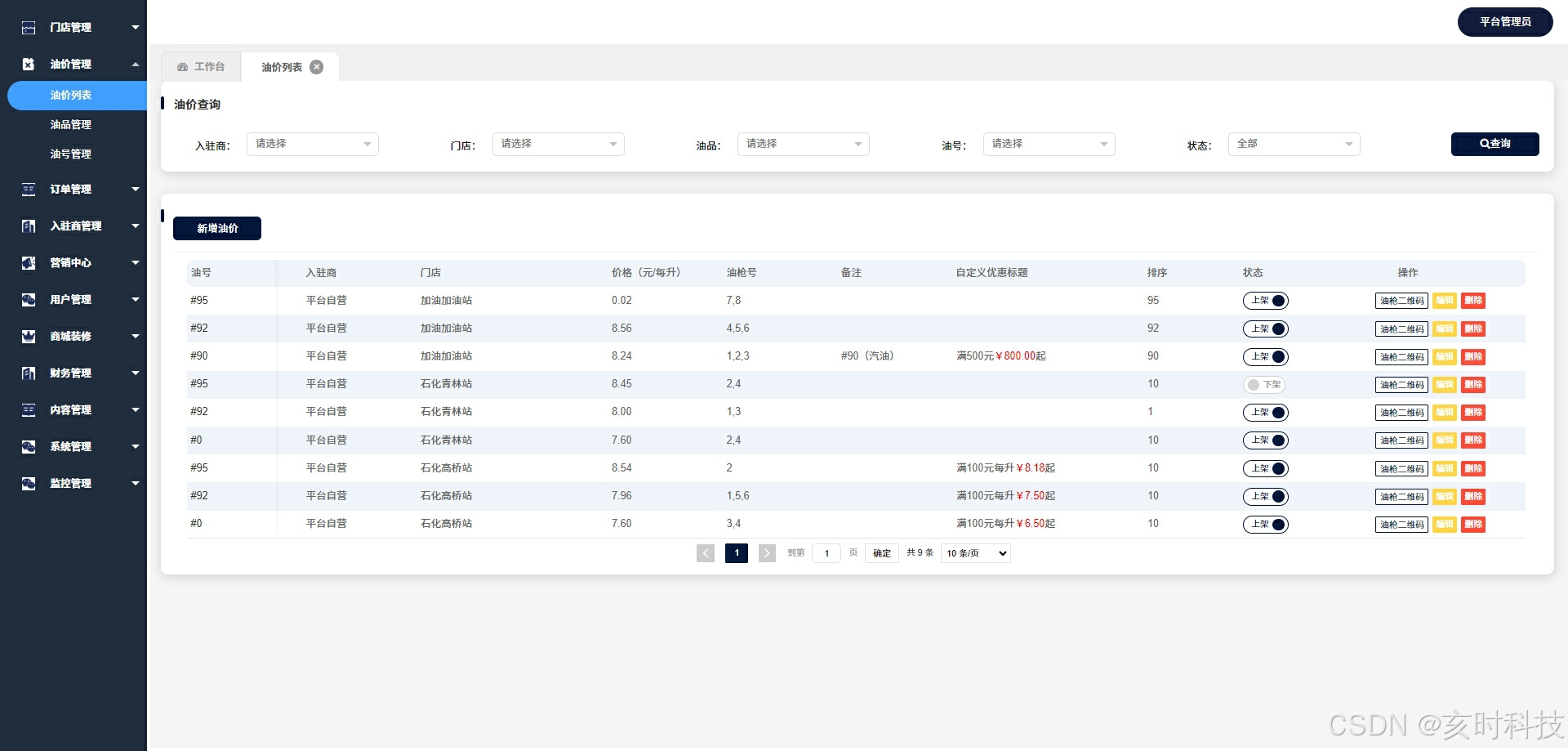1568x751 pixels.
Task: Toggle status switch for #92 加油加油站 row
Action: pyautogui.click(x=1266, y=329)
